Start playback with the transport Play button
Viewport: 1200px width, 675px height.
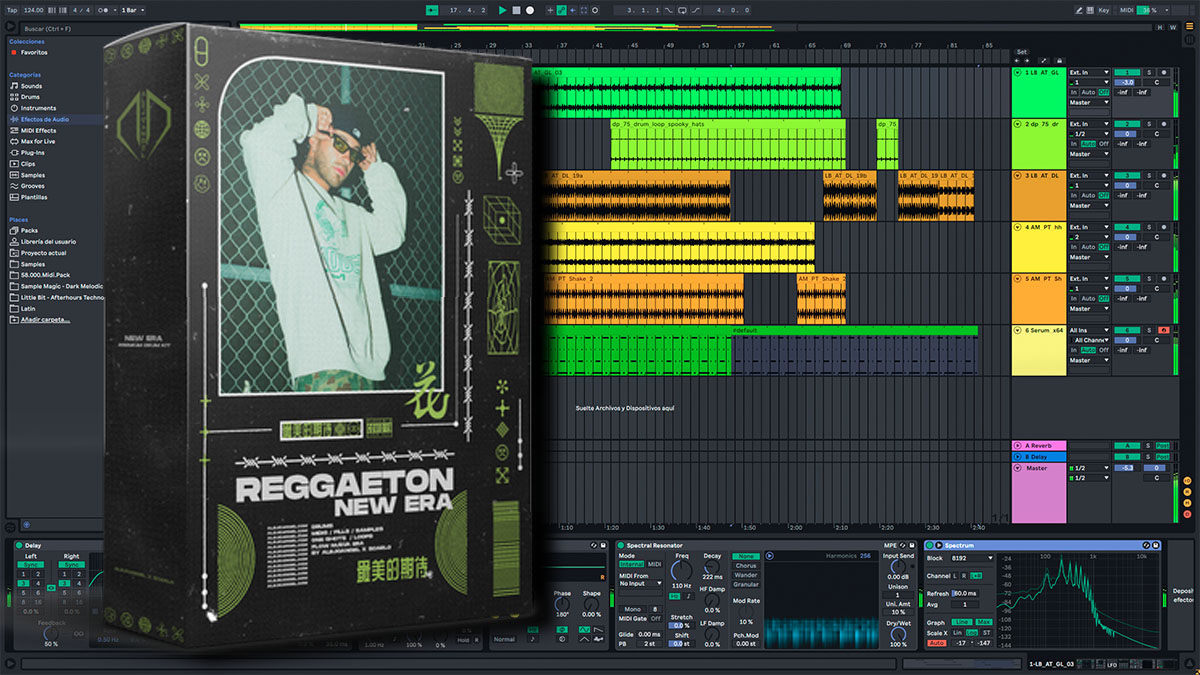[503, 10]
